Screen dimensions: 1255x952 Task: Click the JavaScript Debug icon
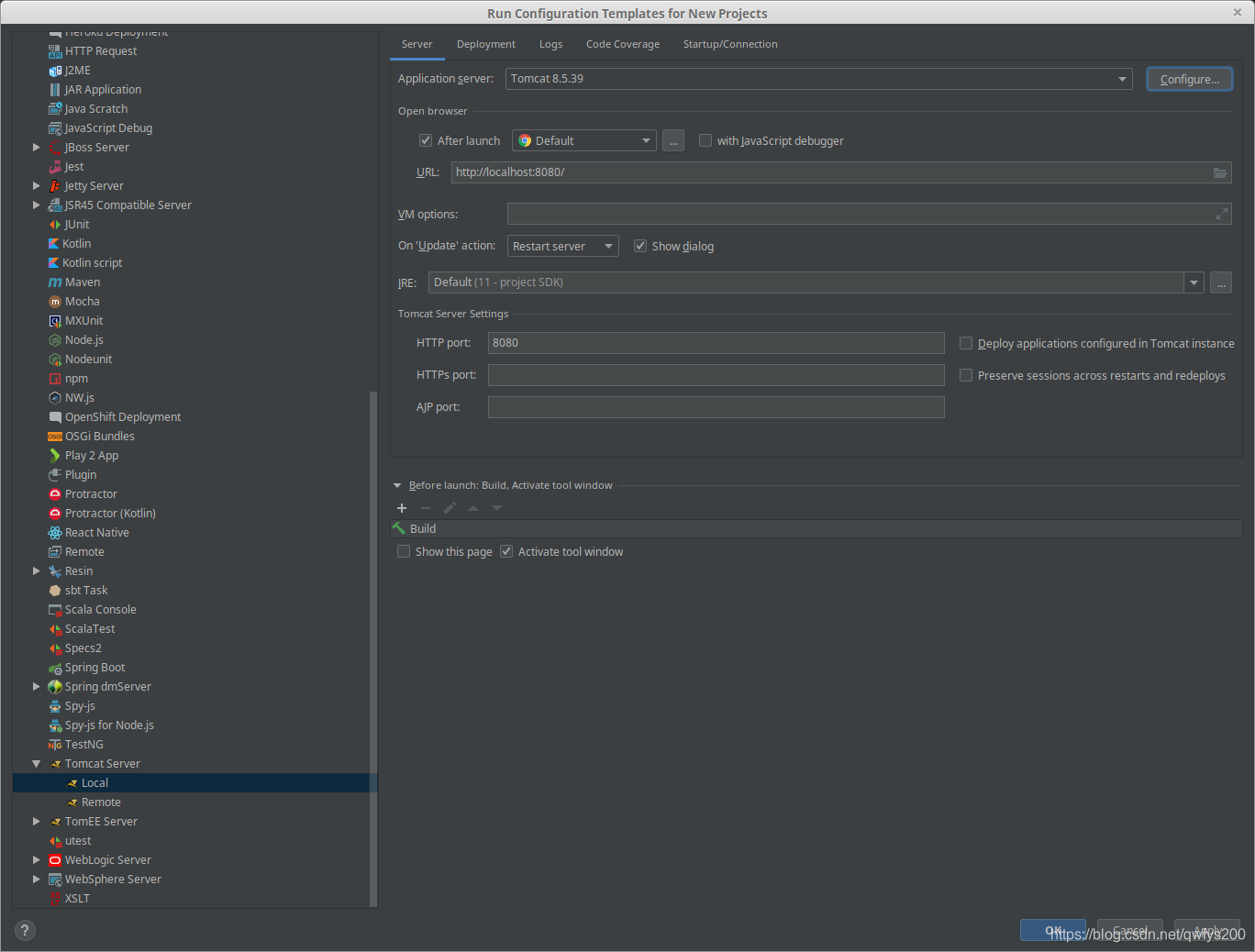pos(55,128)
